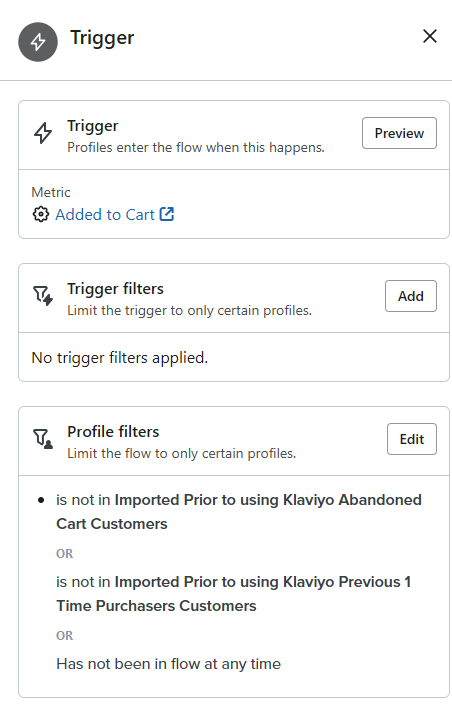452x706 pixels.
Task: Click the first OR separator in profile filters
Action: [x=64, y=553]
